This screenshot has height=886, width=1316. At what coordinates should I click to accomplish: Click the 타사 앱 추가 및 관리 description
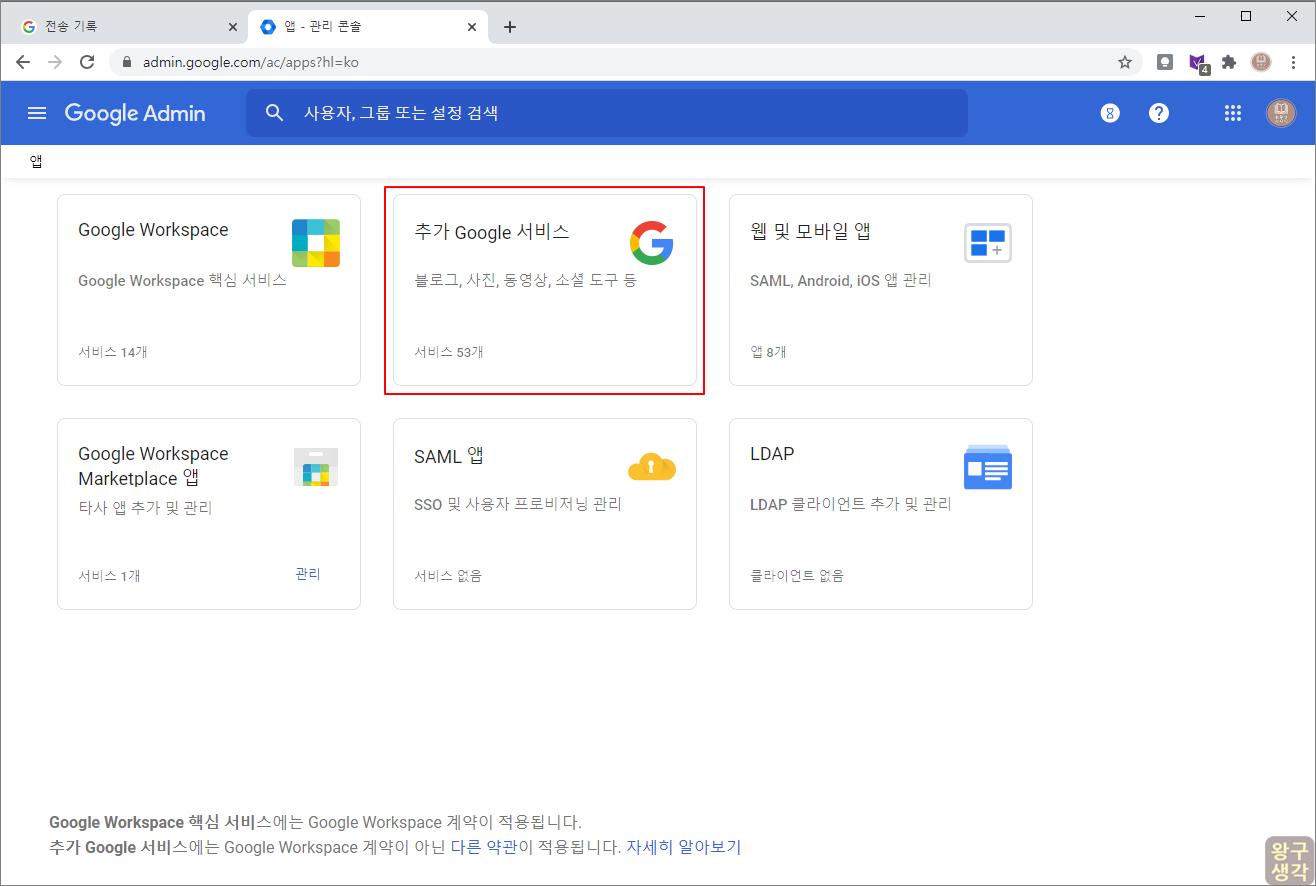[145, 508]
